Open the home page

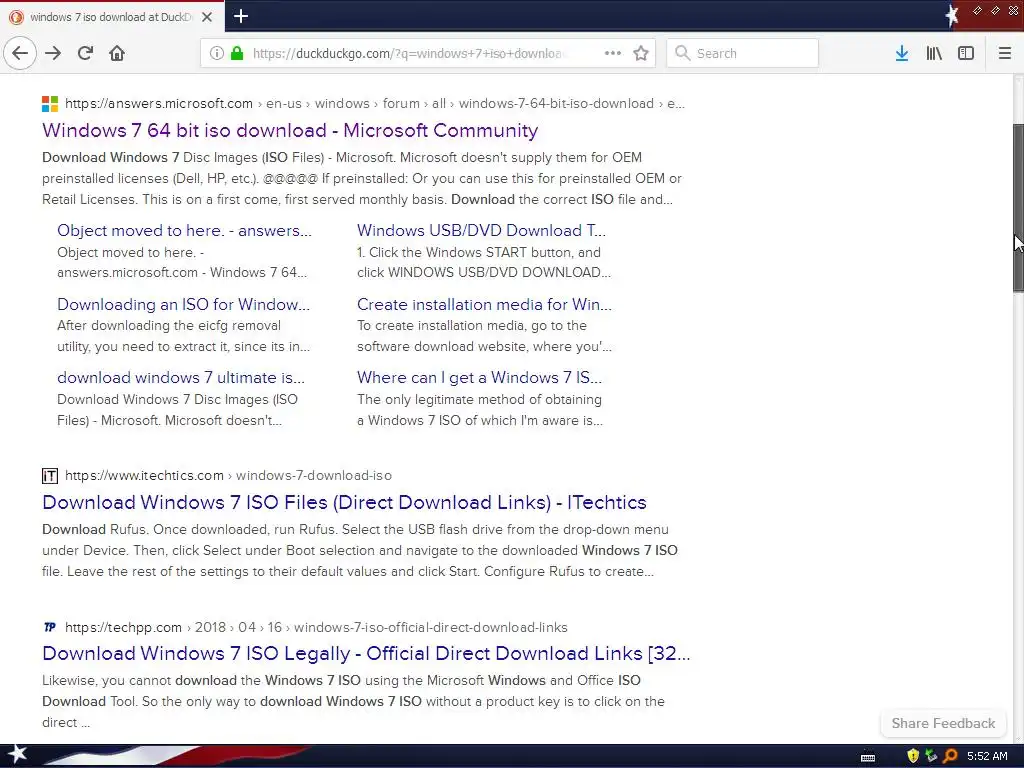(x=117, y=53)
